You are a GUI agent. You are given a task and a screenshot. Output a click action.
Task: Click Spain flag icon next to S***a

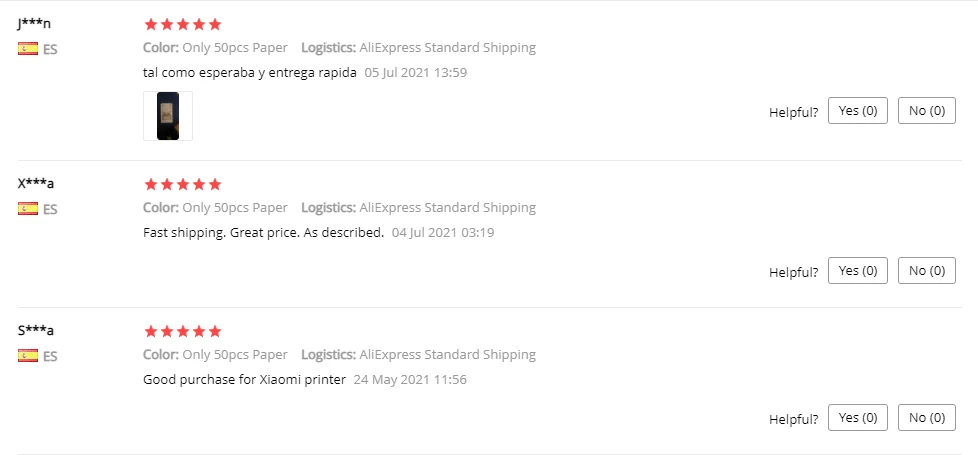tap(28, 355)
